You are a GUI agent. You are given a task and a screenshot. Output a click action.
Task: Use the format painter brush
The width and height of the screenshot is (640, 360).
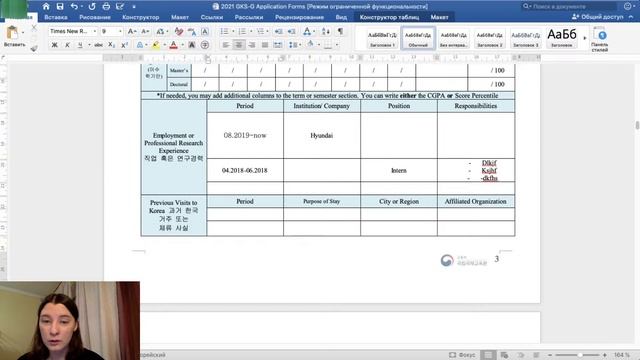34,48
